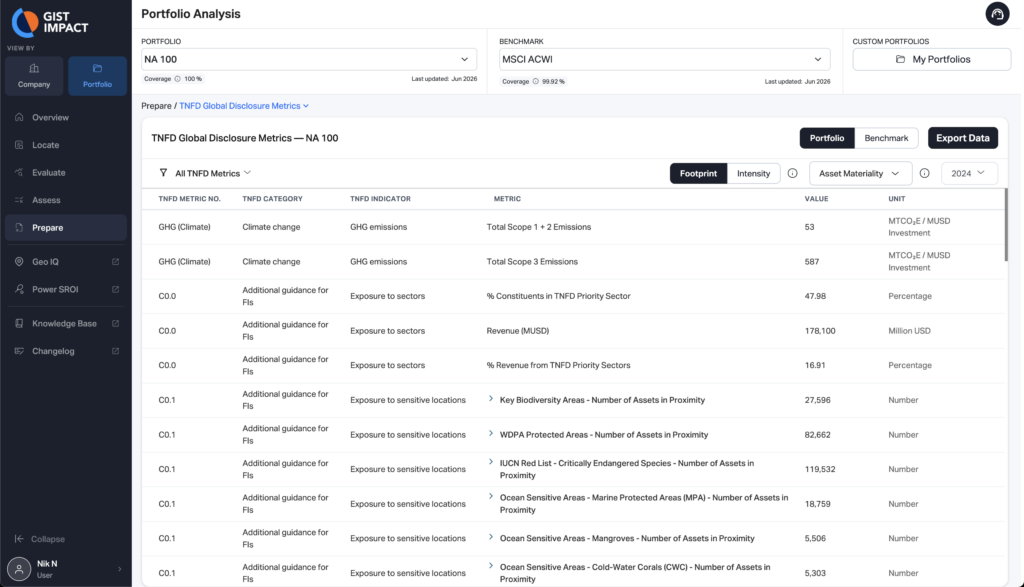This screenshot has width=1024, height=587.
Task: Select the Footprint view
Action: [698, 173]
